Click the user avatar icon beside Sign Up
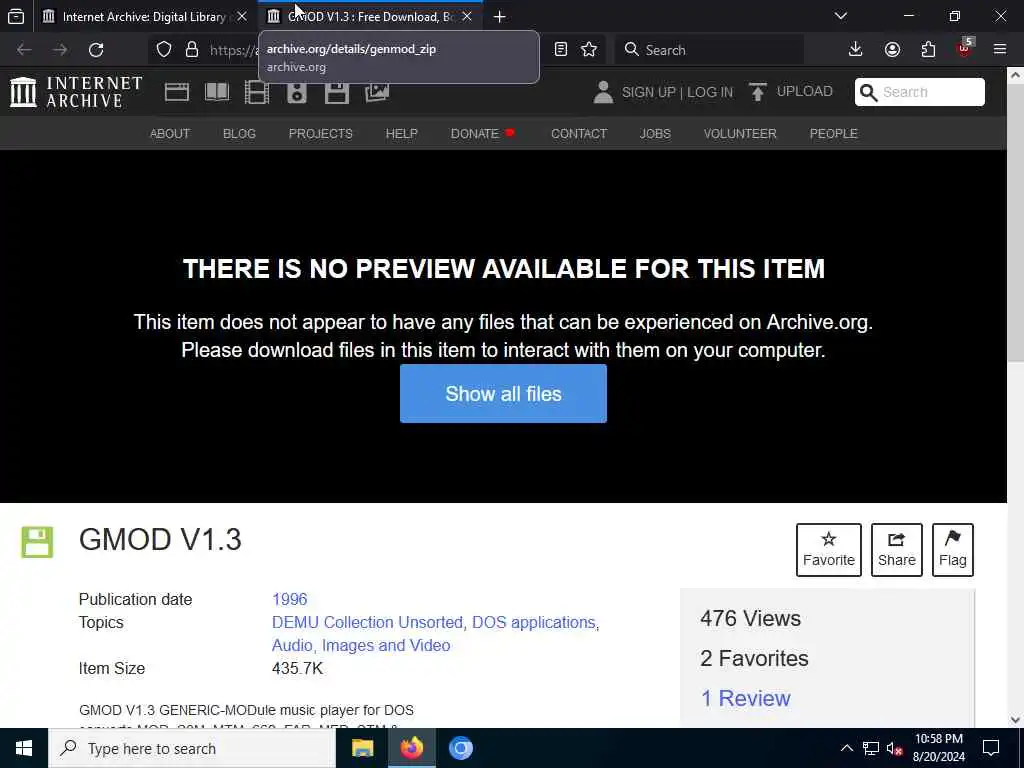Viewport: 1024px width, 768px height. (x=603, y=92)
